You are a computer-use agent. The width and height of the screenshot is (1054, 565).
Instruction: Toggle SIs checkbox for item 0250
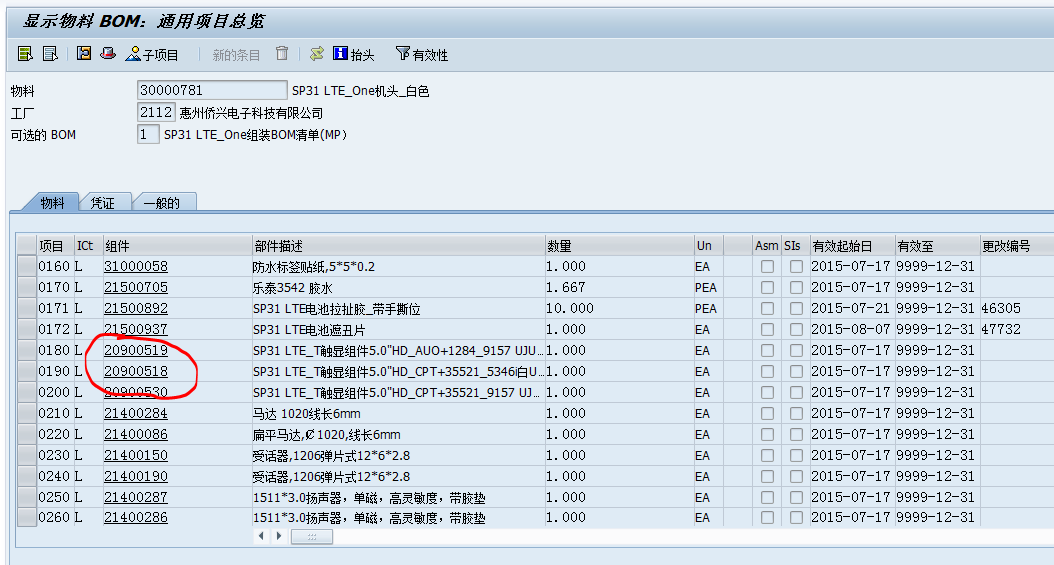[x=797, y=498]
